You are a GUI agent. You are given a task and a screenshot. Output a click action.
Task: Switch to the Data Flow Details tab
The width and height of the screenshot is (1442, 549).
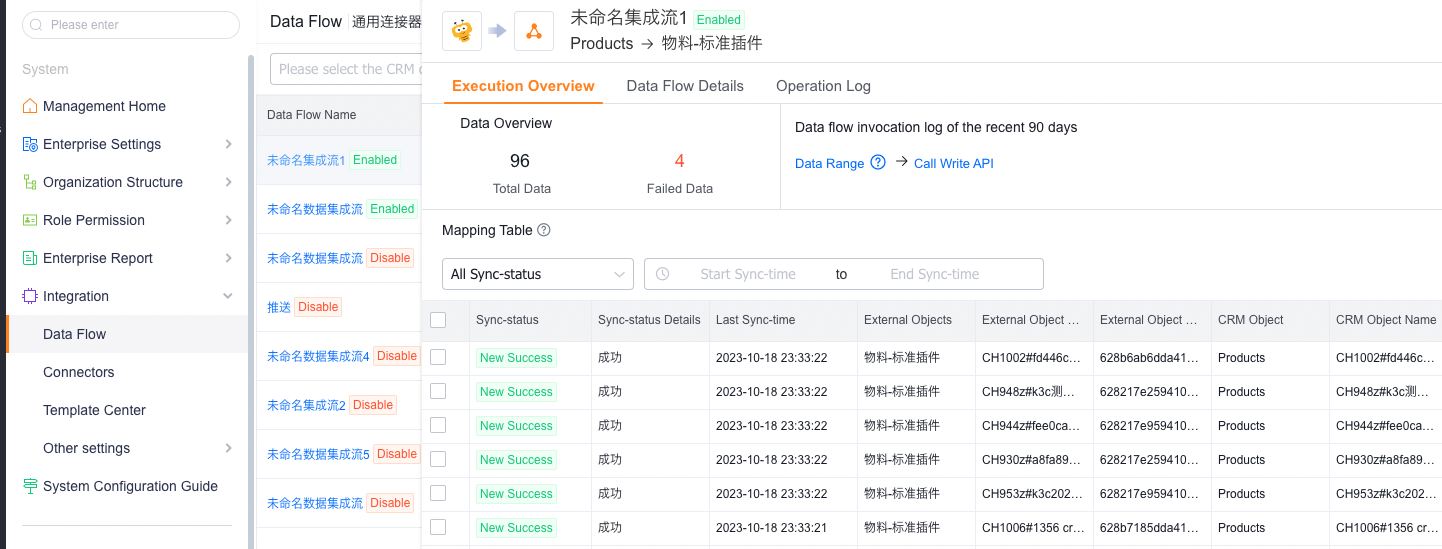[x=685, y=86]
